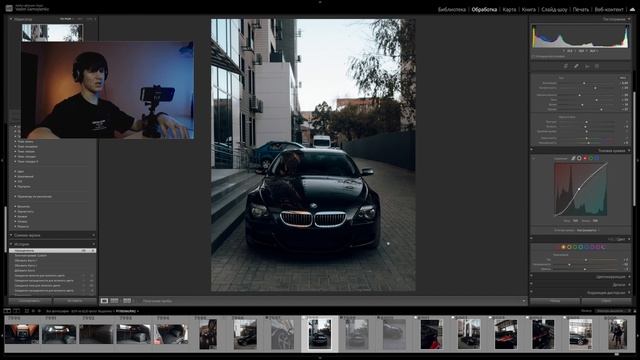Screen dimensions: 640x360
Task: Select the red channel curve icon
Action: pyautogui.click(x=585, y=158)
